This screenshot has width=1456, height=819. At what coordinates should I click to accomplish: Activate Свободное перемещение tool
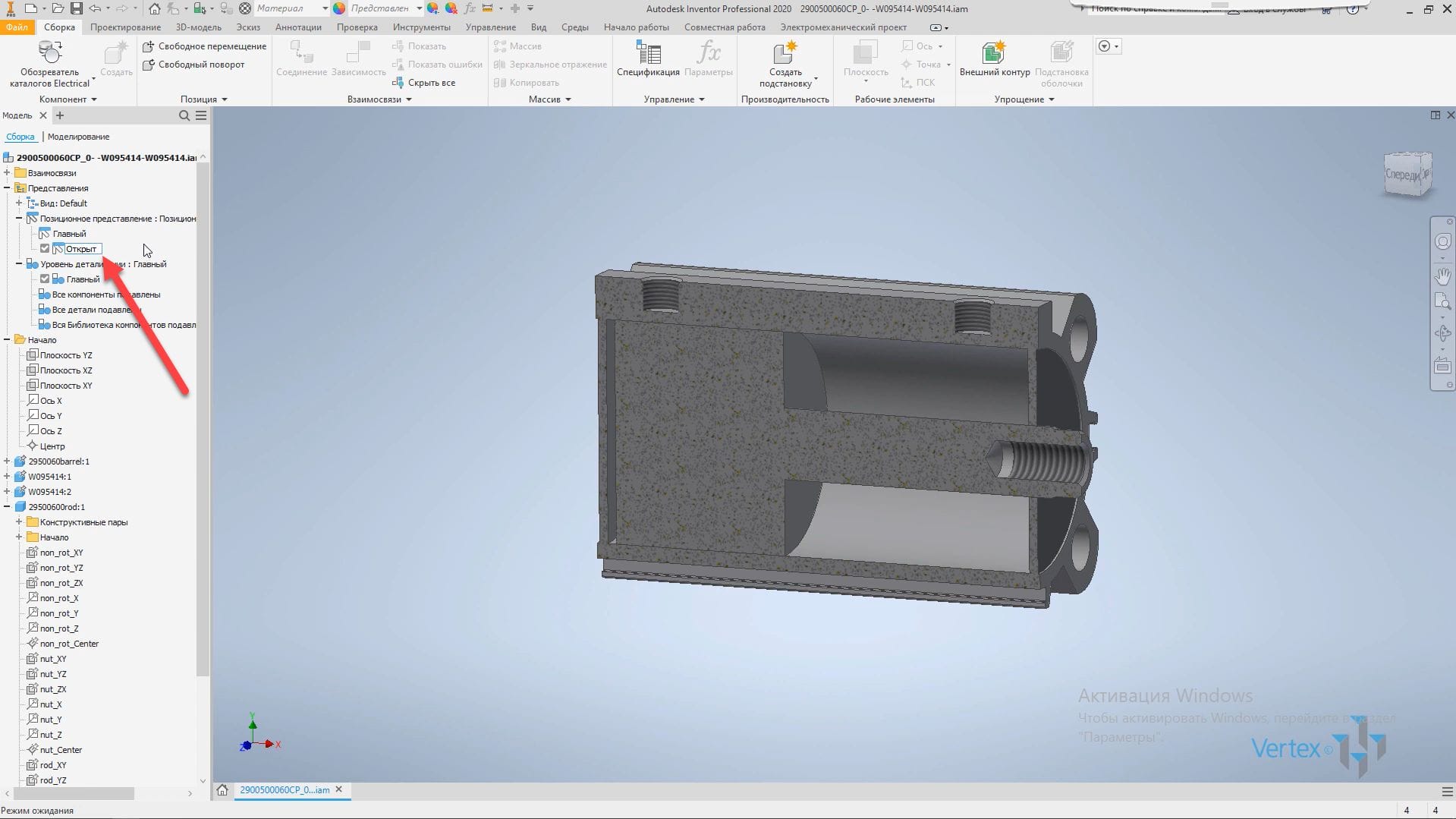(205, 46)
